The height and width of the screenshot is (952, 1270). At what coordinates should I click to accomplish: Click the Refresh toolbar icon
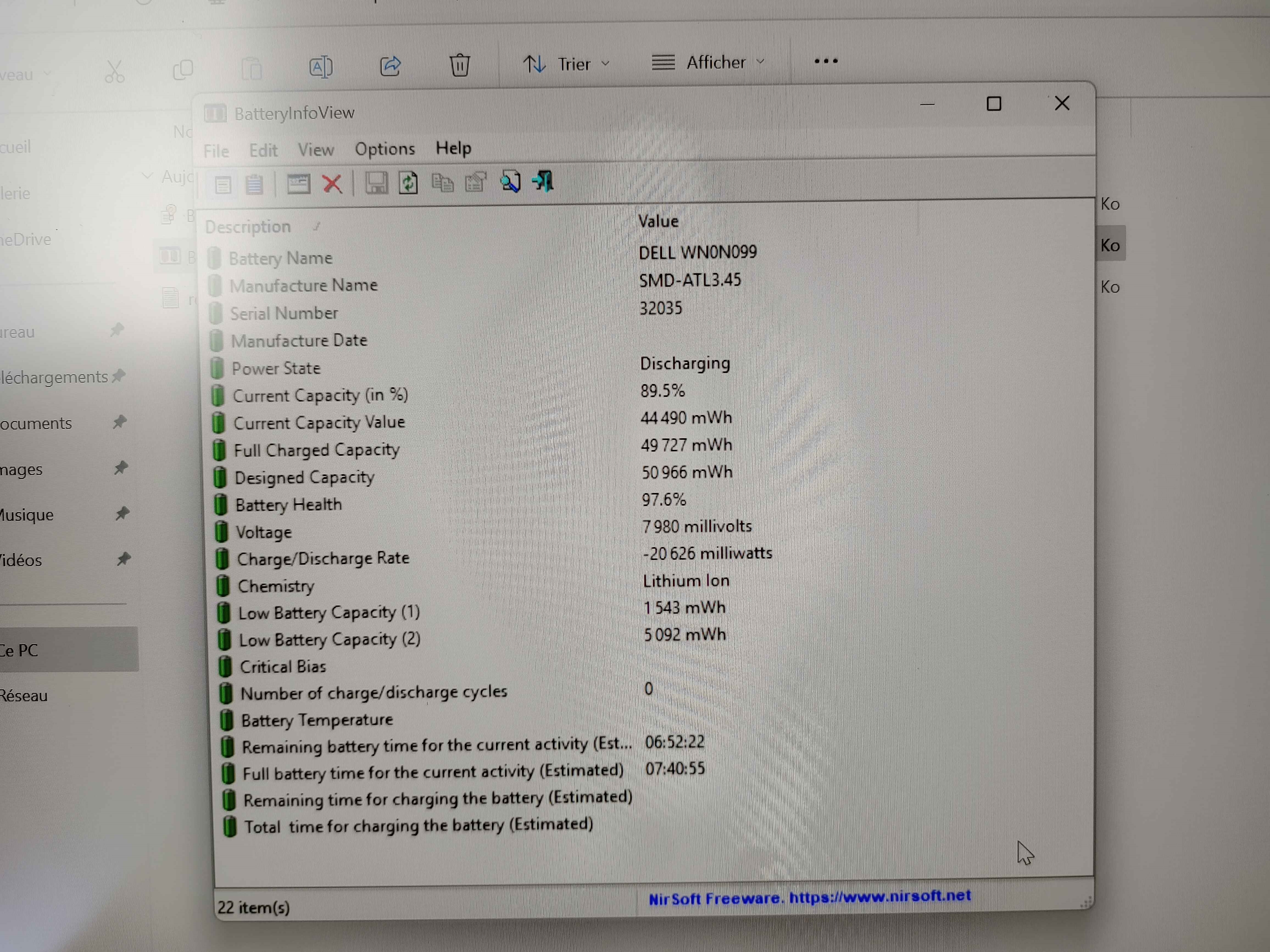[408, 183]
